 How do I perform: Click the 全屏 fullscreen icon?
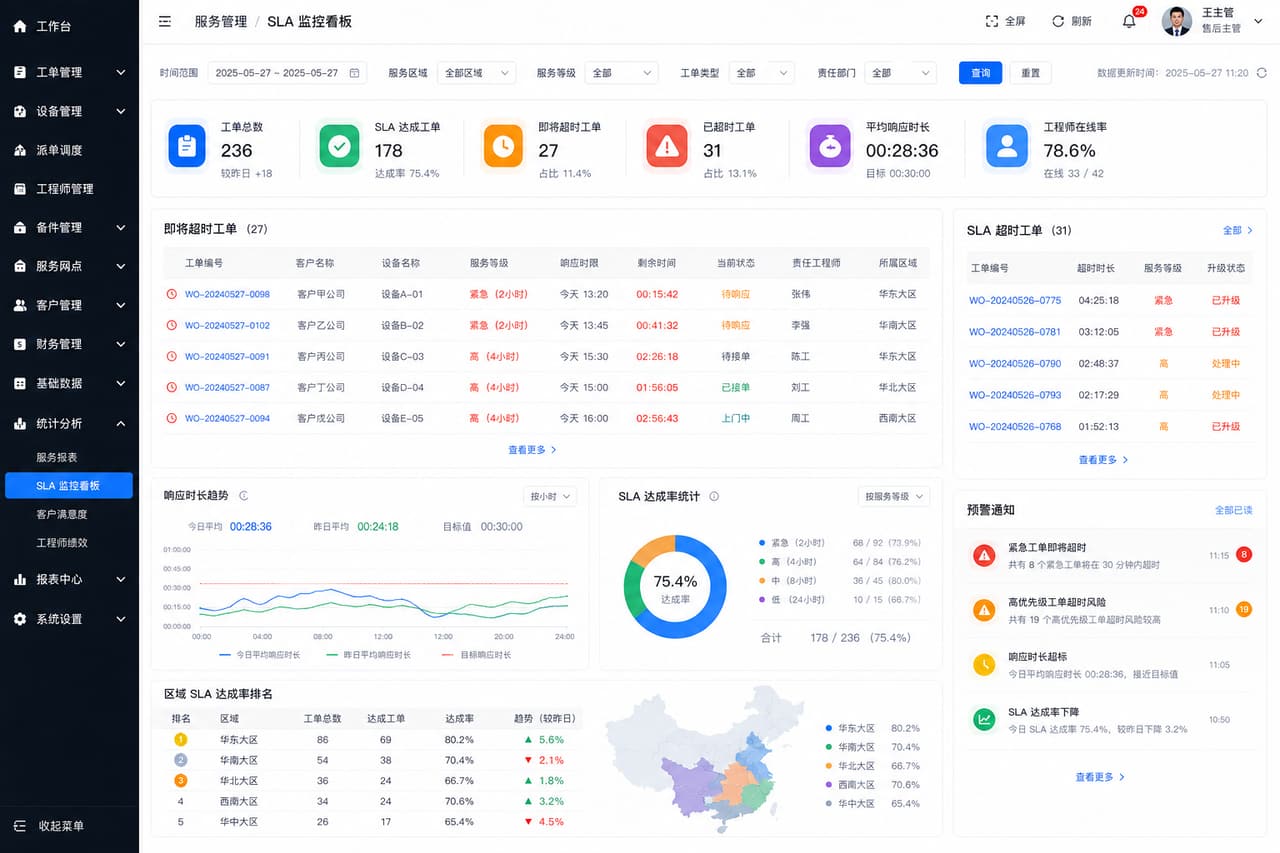pyautogui.click(x=992, y=21)
